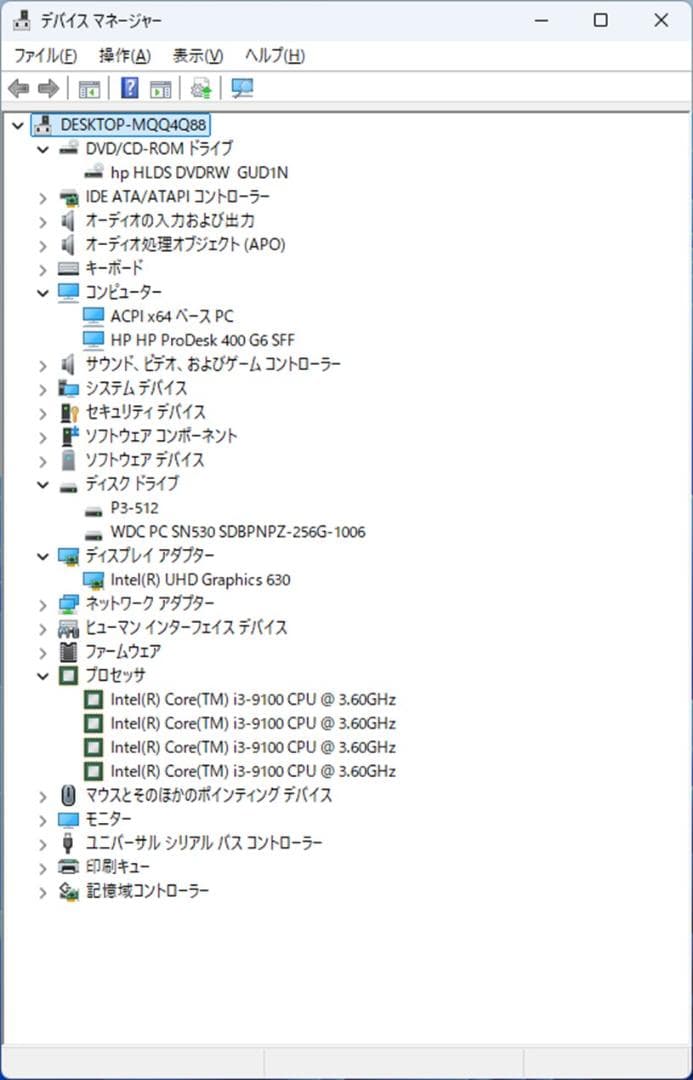Expand the キーボード category
The image size is (693, 1080).
(43, 269)
